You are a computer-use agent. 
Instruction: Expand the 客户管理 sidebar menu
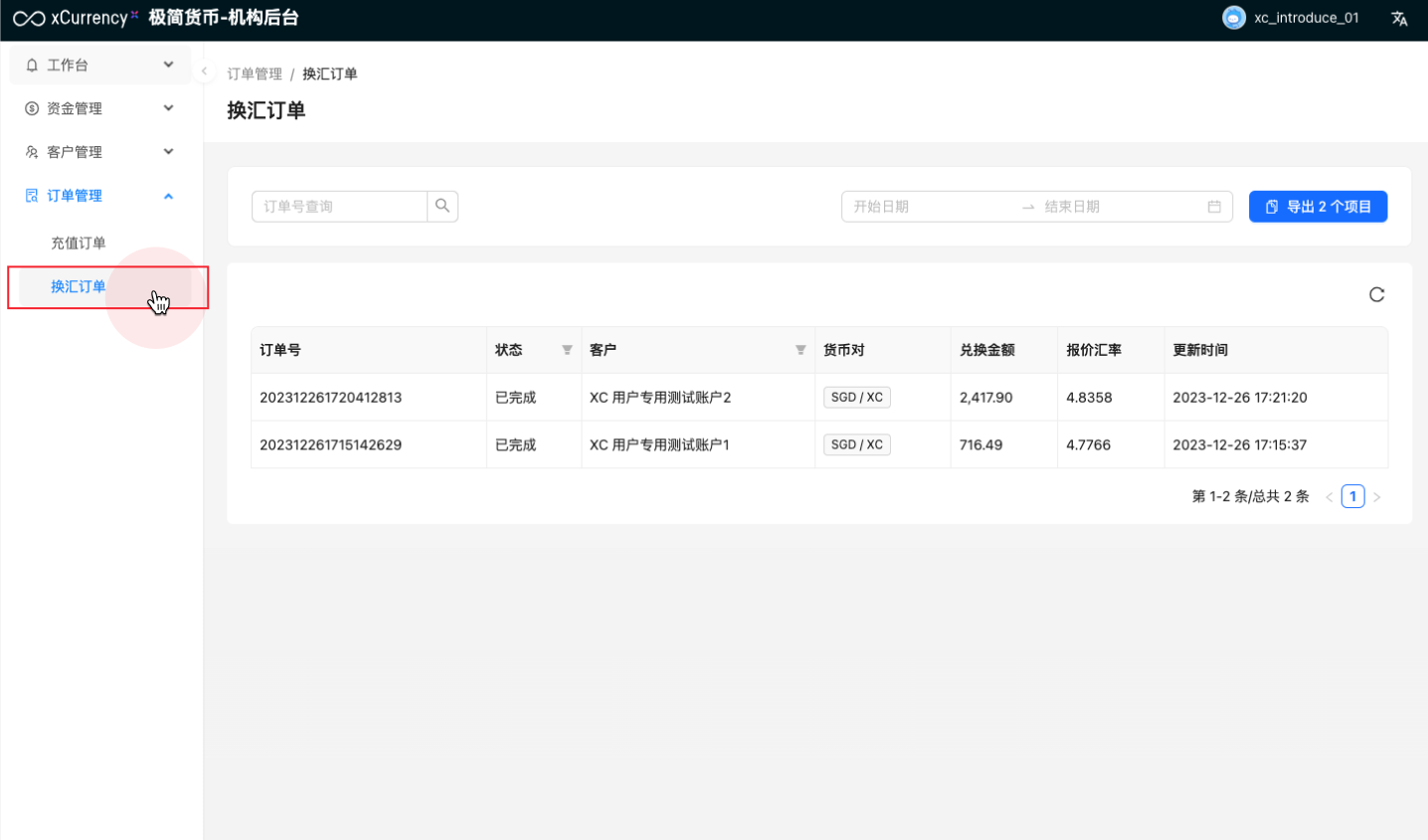(x=99, y=152)
